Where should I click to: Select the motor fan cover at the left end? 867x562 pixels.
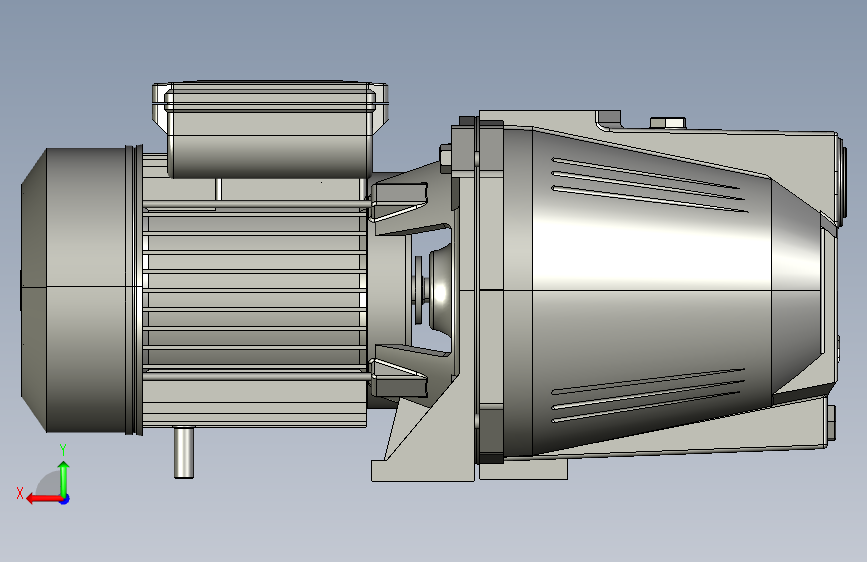click(x=80, y=290)
